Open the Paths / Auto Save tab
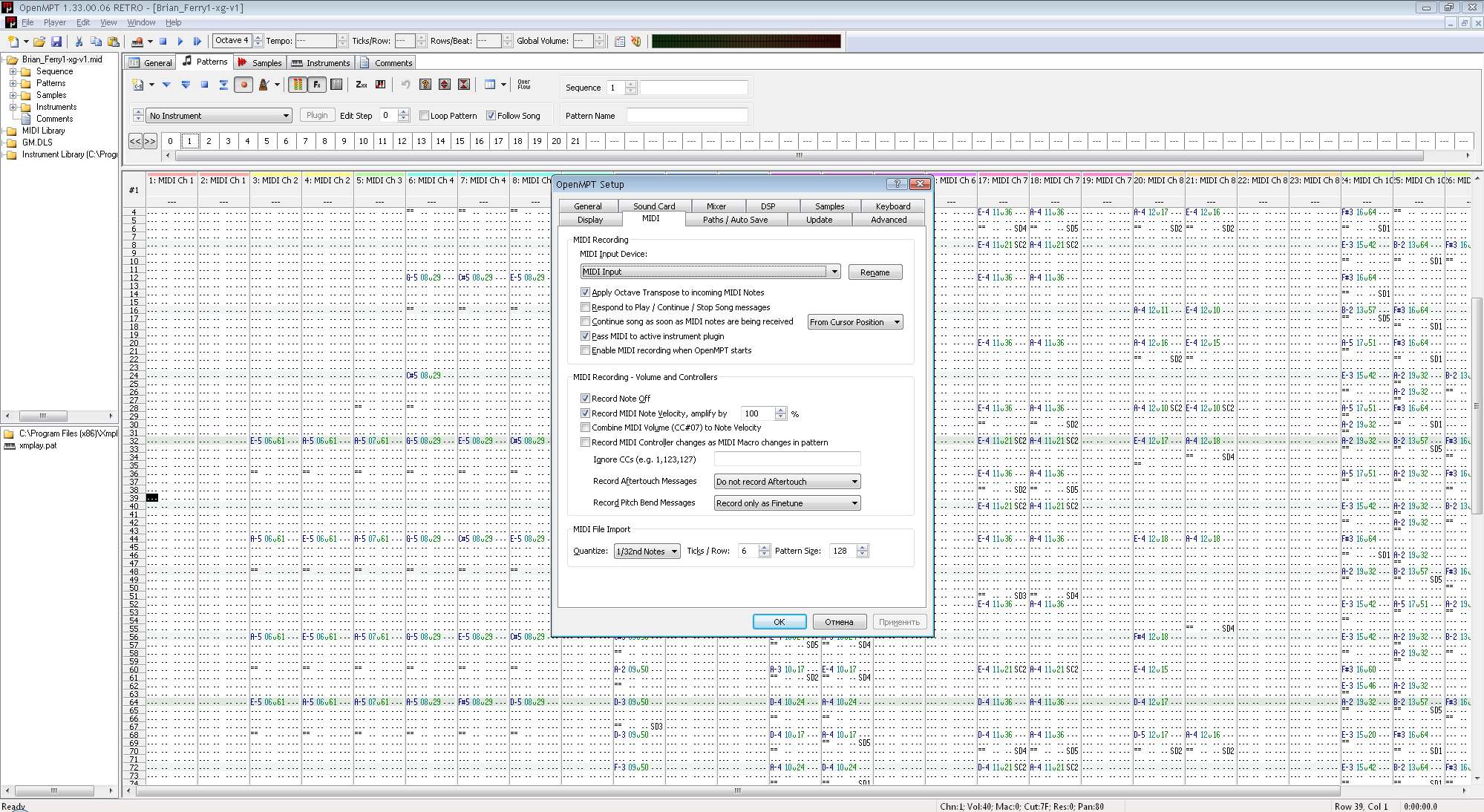The image size is (1484, 812). tap(734, 220)
